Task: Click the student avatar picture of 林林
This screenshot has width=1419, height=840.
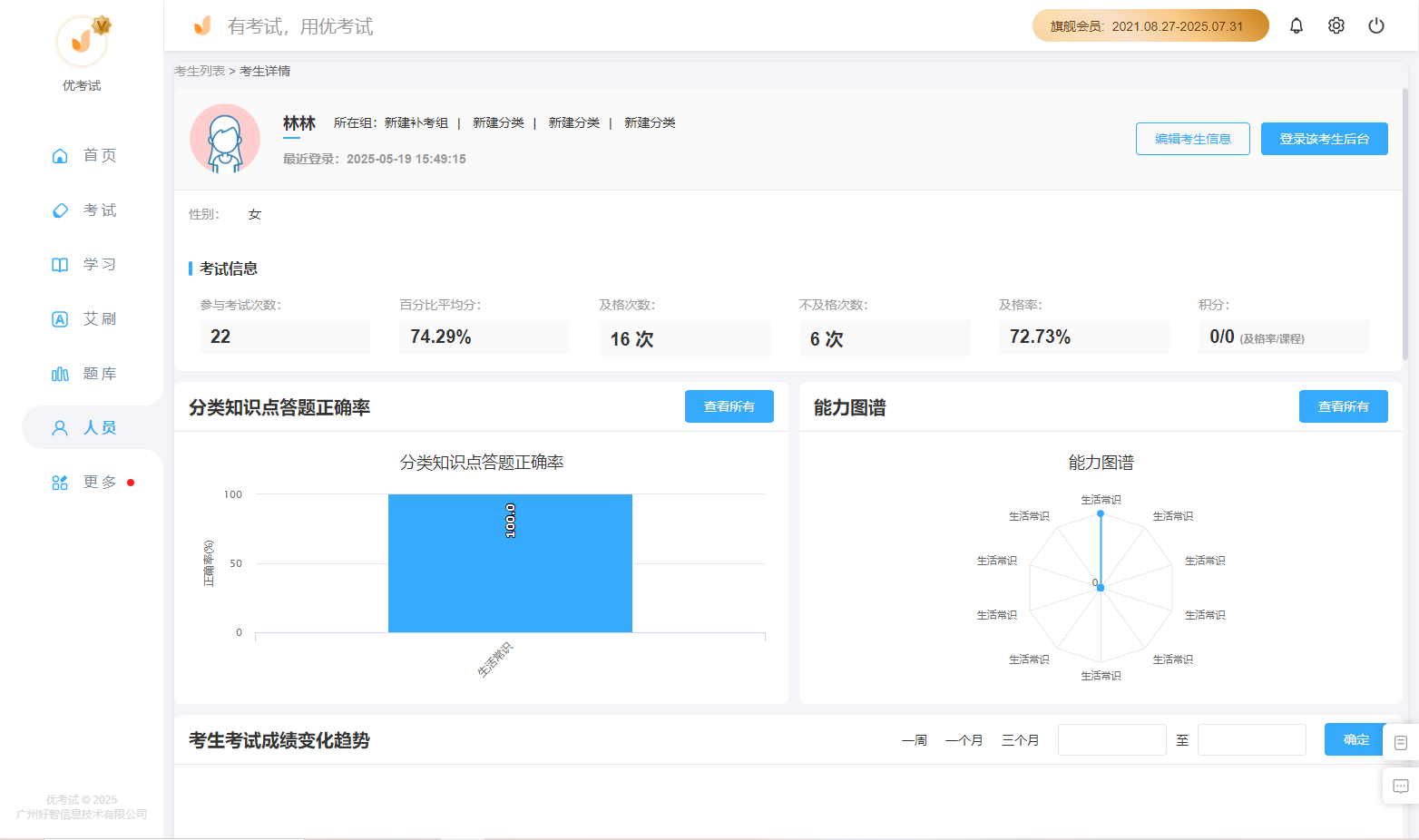Action: 225,139
